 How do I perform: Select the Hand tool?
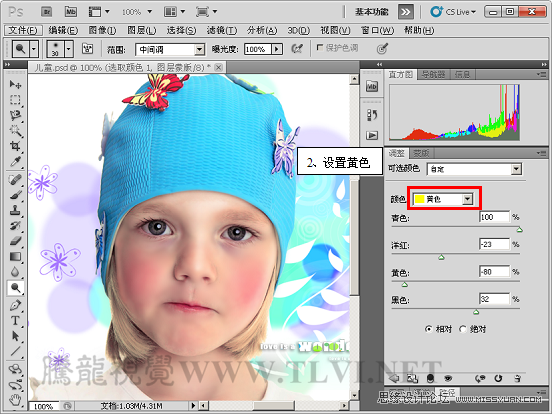pyautogui.click(x=15, y=400)
